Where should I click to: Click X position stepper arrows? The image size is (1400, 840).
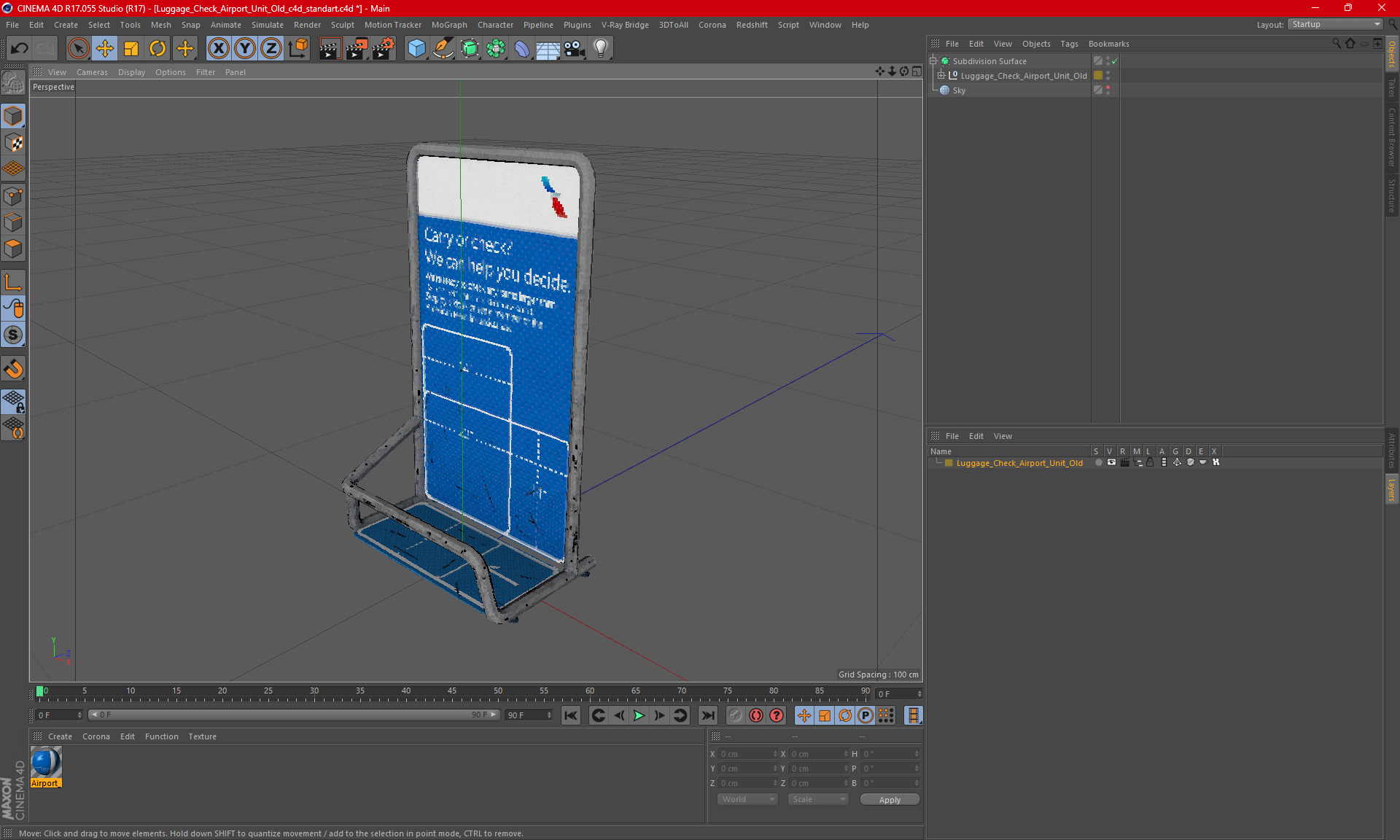click(x=774, y=754)
